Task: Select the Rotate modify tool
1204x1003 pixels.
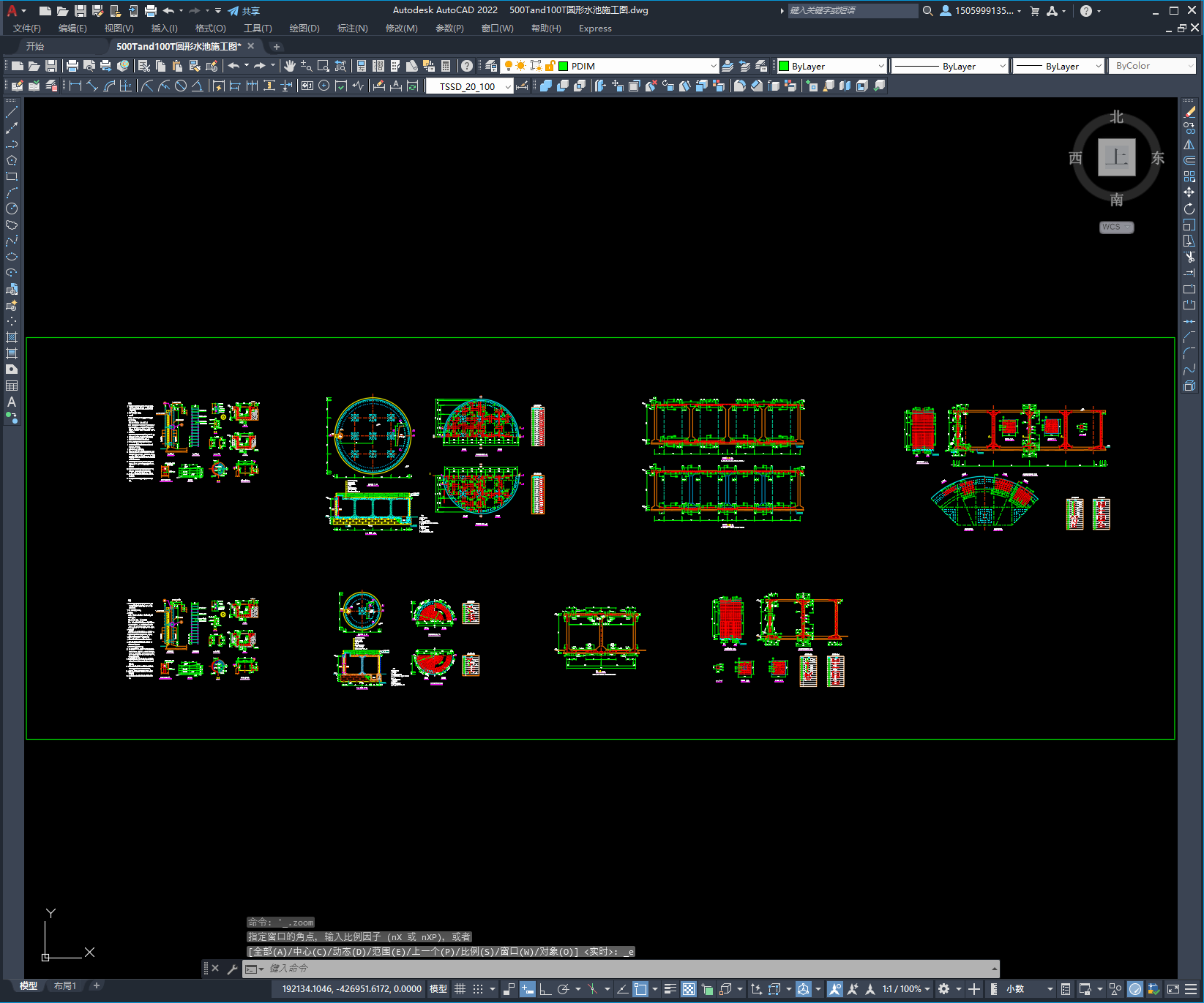Action: click(1189, 209)
